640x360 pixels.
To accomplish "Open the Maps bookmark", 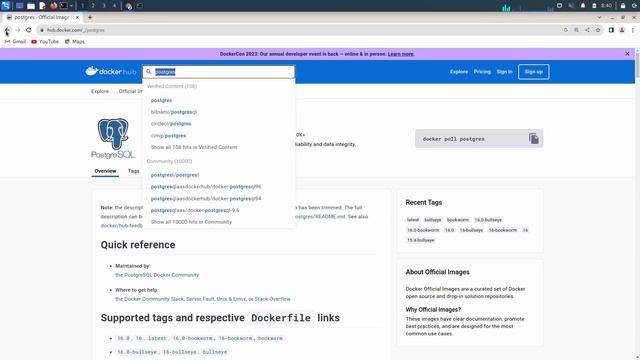I will [x=75, y=42].
